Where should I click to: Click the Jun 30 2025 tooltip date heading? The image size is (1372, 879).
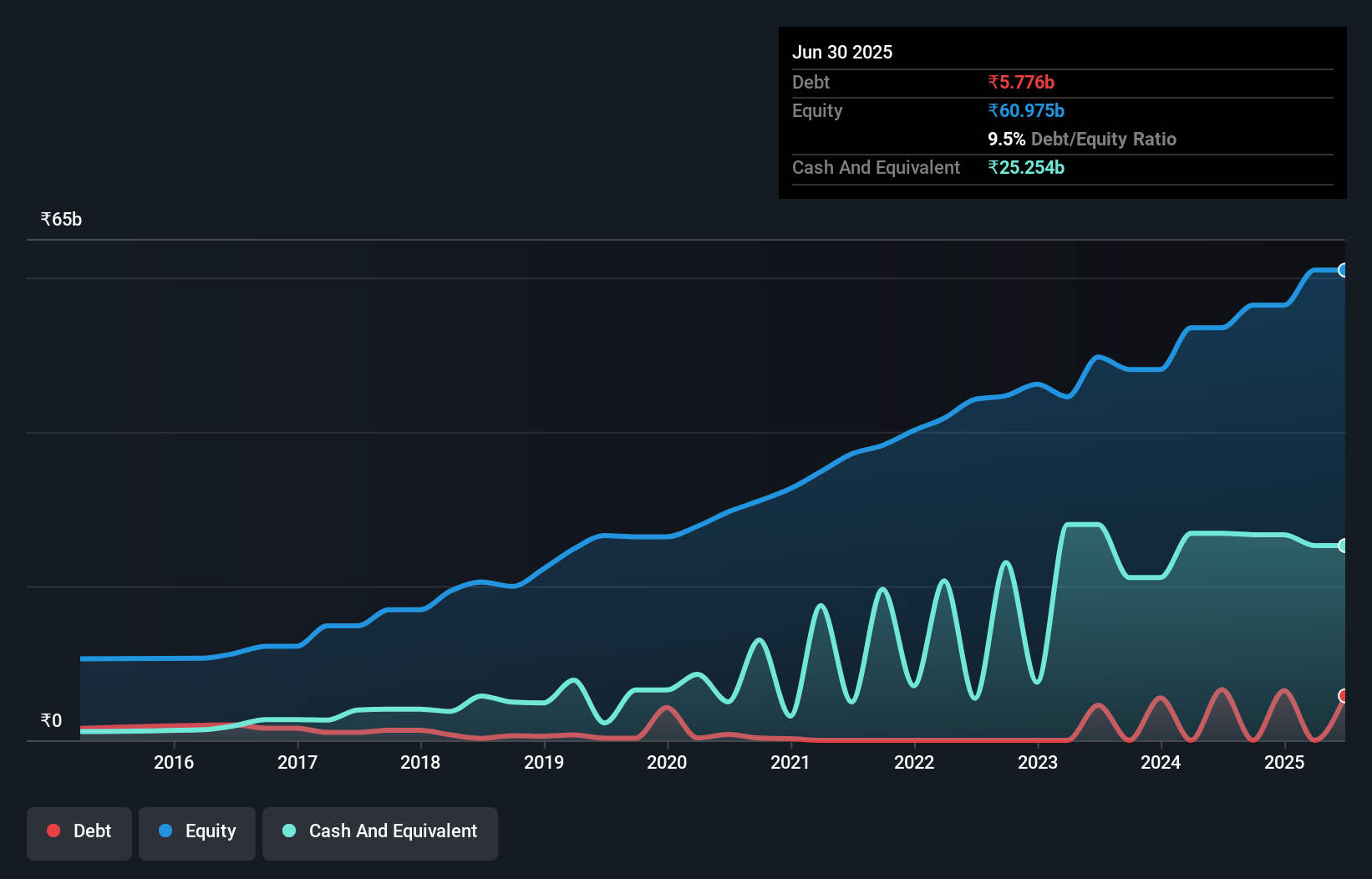point(842,52)
